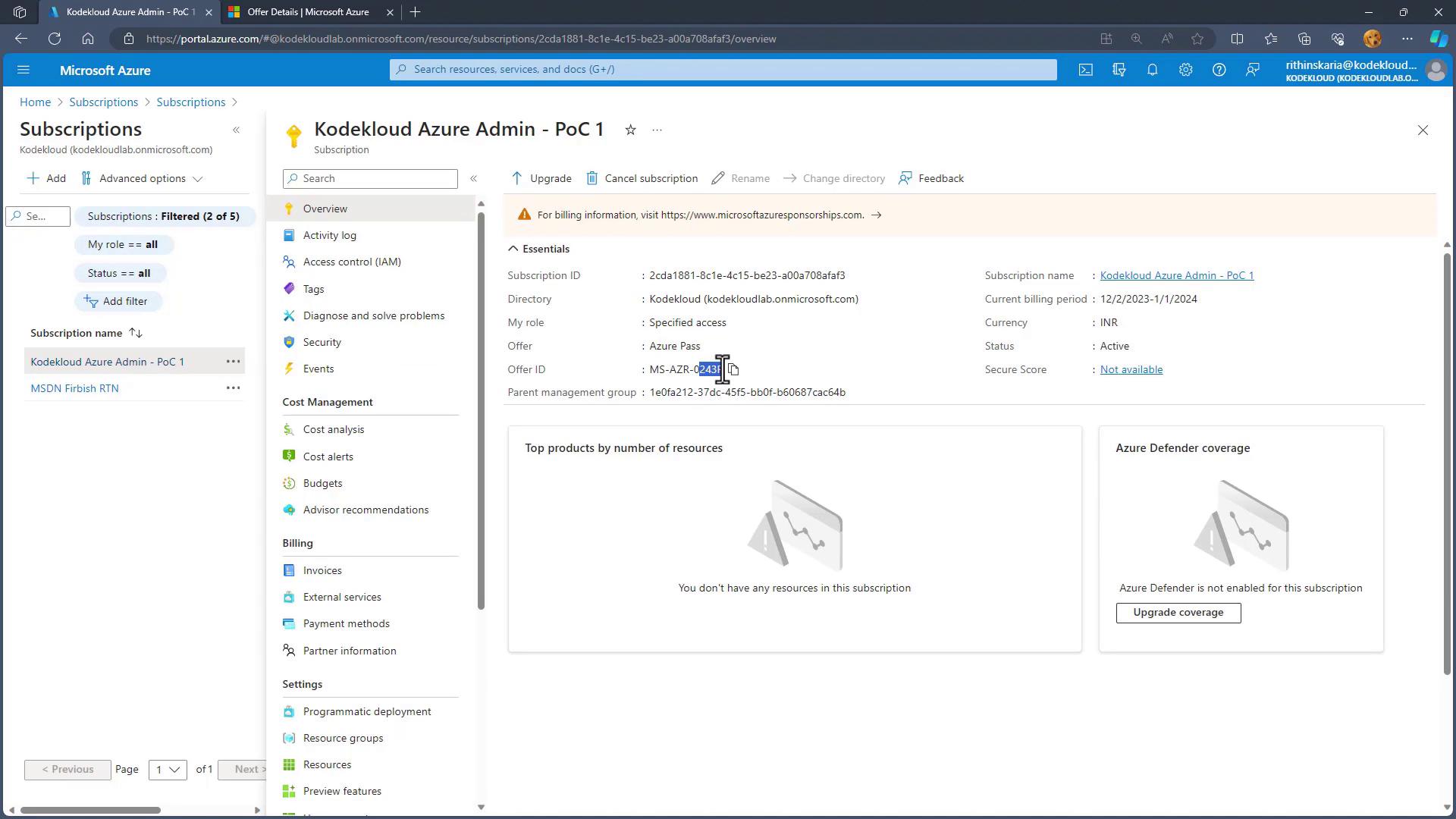Favorite the subscription with star icon
1456x819 pixels.
(630, 130)
